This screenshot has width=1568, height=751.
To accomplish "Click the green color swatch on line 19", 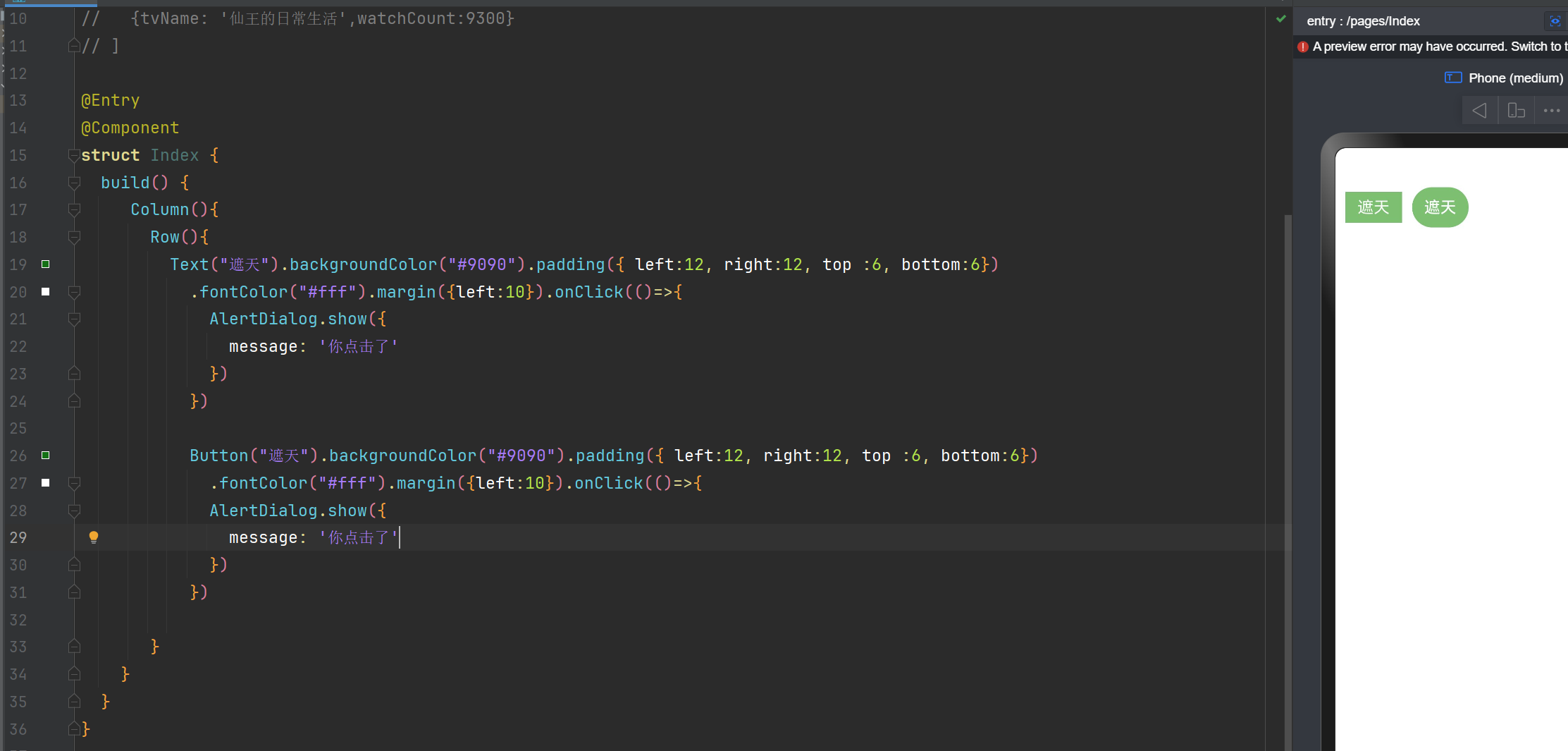I will (x=46, y=264).
